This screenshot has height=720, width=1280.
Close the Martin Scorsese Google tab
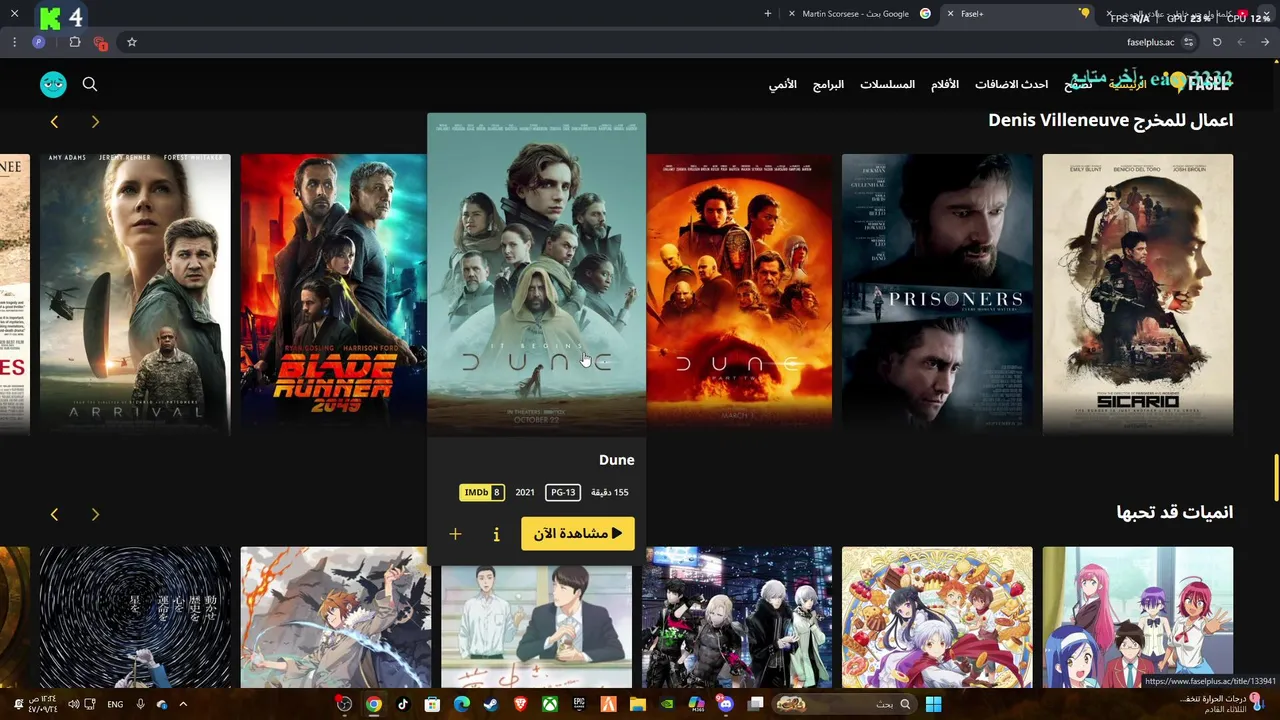(792, 14)
